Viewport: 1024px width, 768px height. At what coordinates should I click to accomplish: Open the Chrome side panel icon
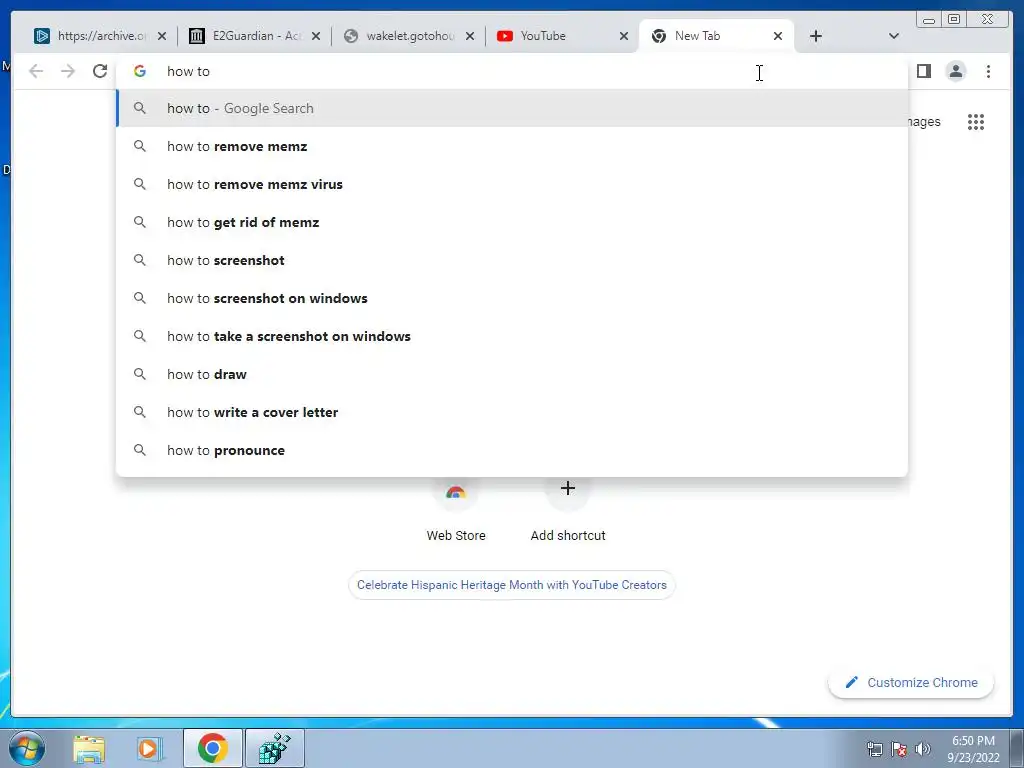[x=923, y=71]
